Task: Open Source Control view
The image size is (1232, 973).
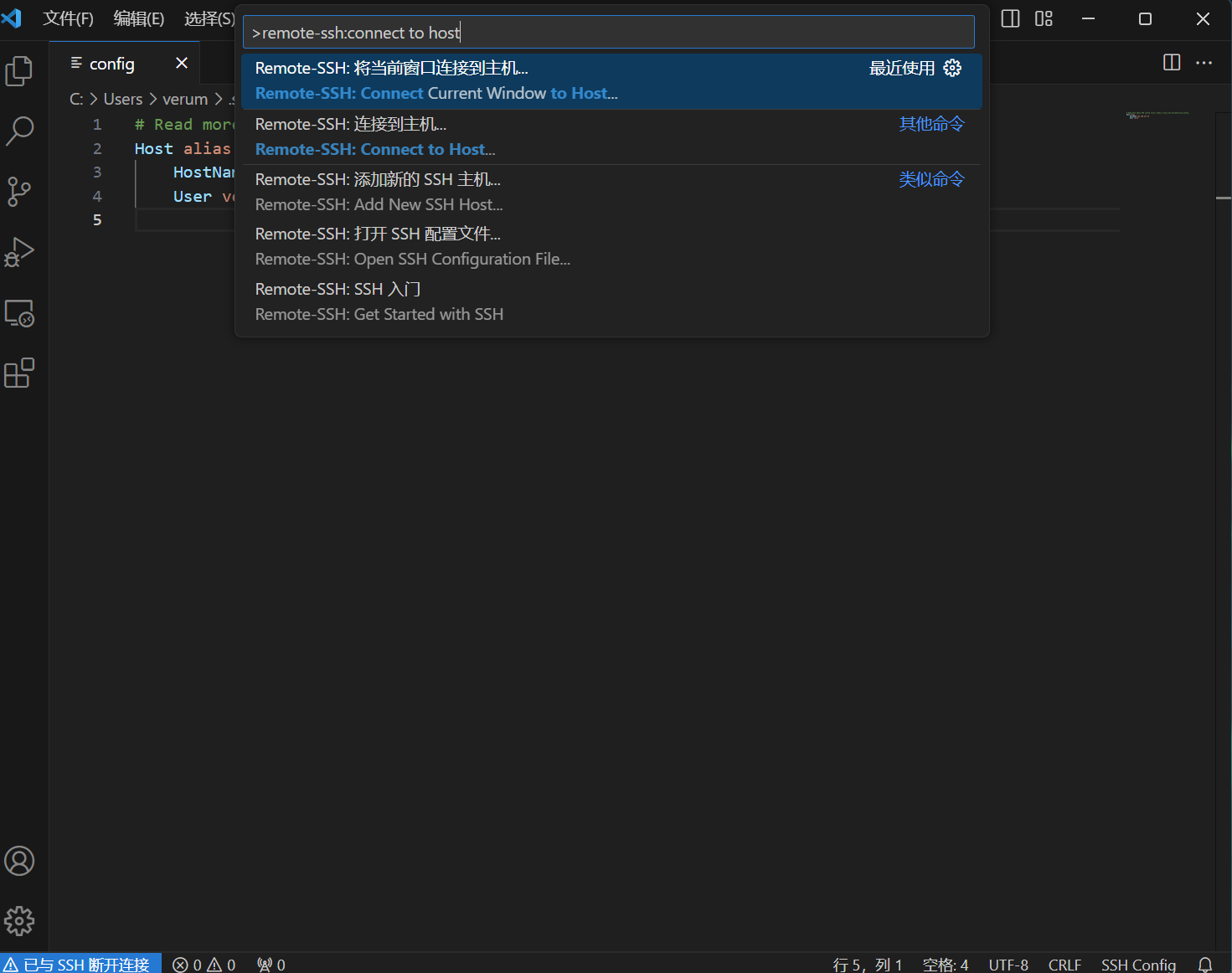Action: 19,192
